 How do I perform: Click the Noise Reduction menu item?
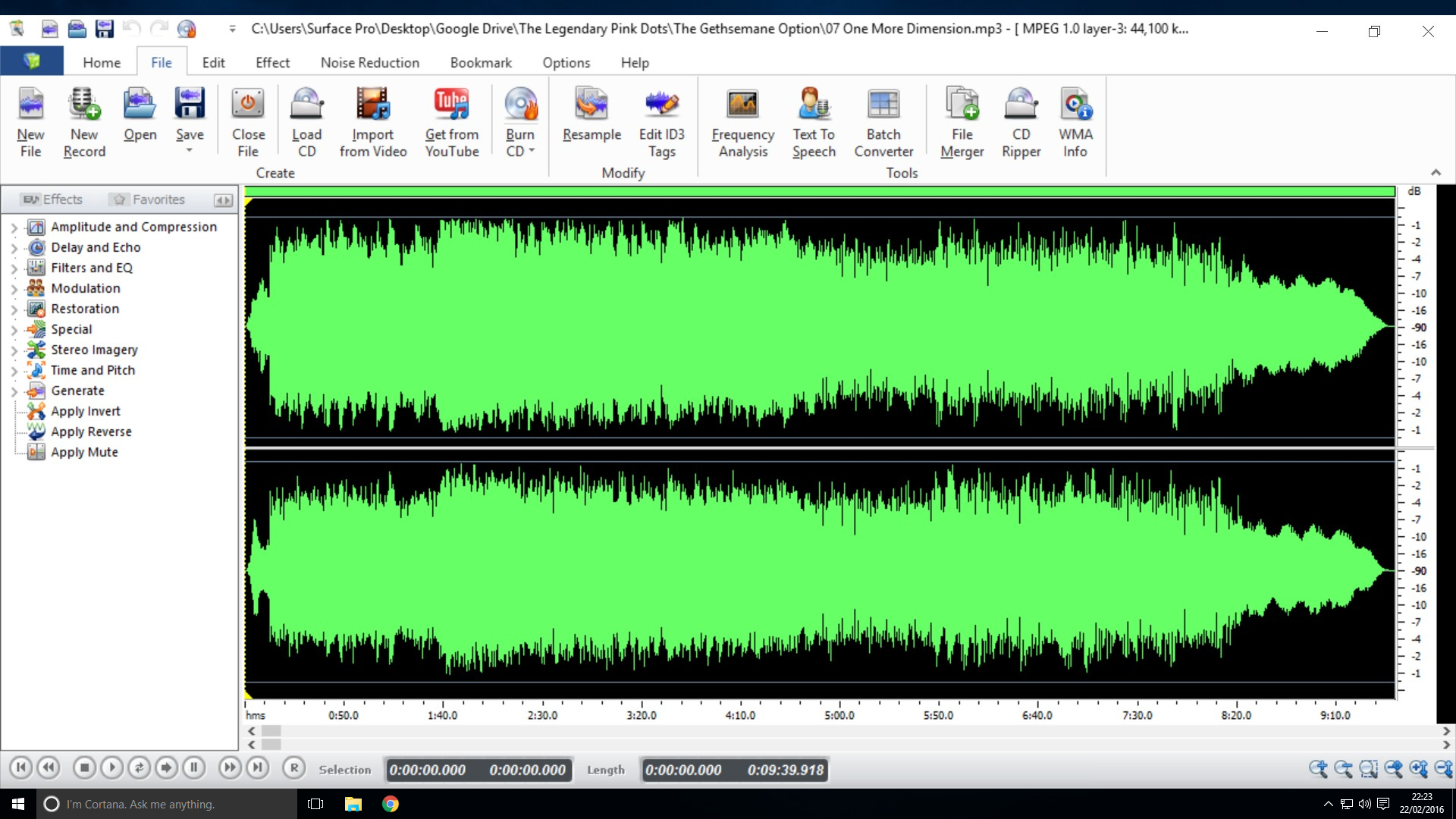click(x=369, y=62)
